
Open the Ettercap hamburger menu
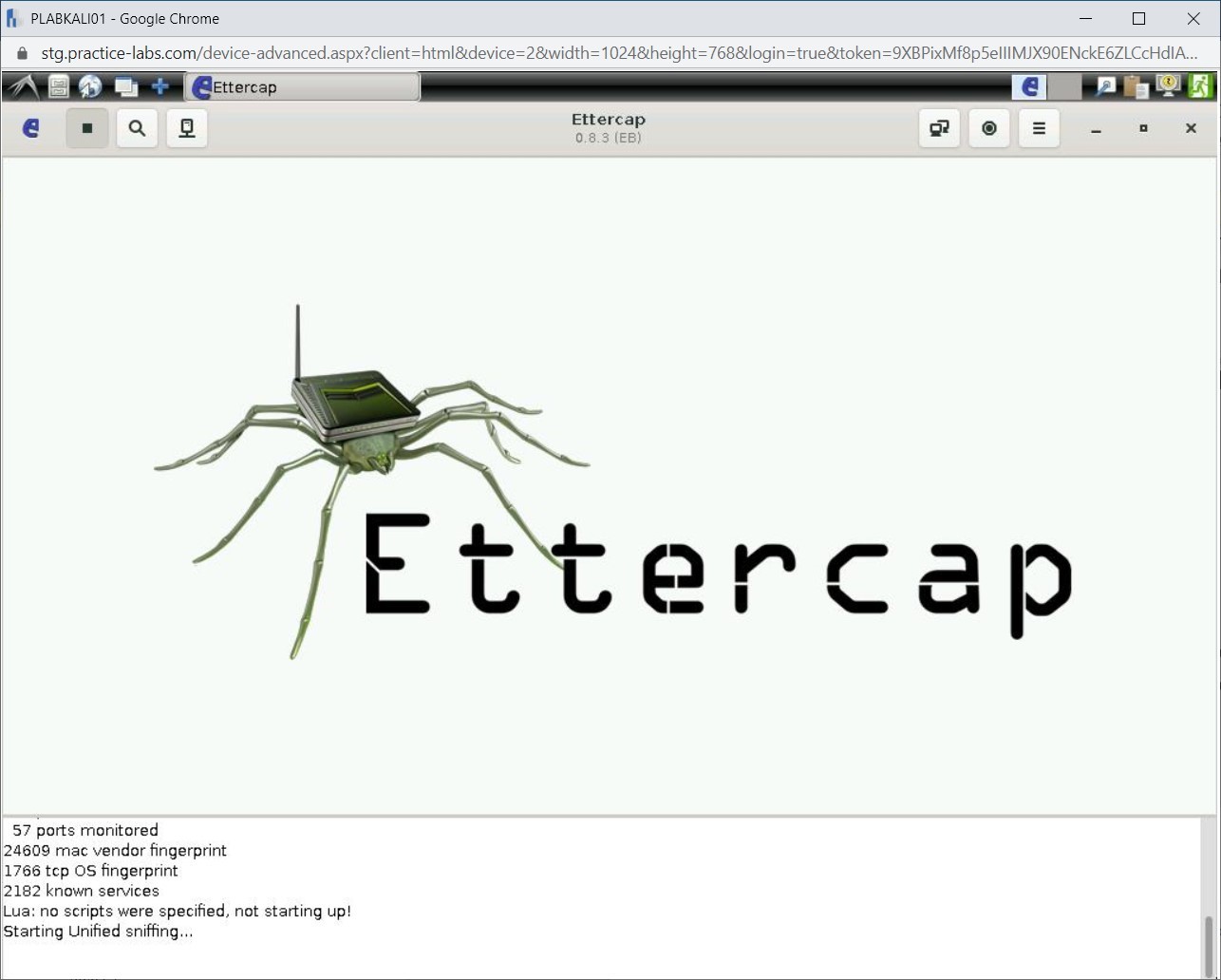pyautogui.click(x=1038, y=128)
